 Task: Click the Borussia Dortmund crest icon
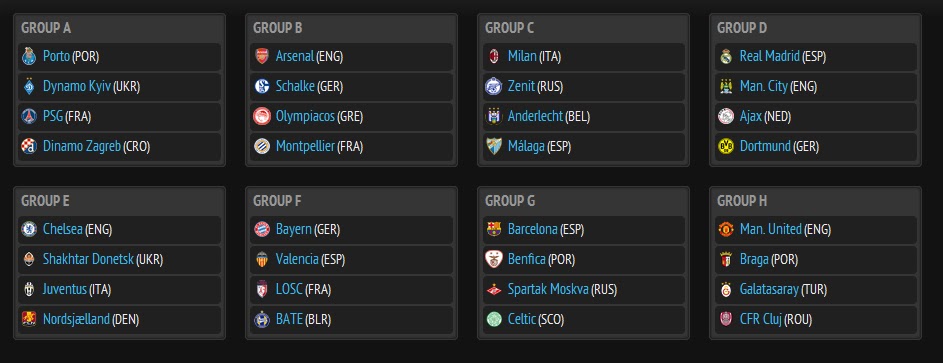[726, 146]
